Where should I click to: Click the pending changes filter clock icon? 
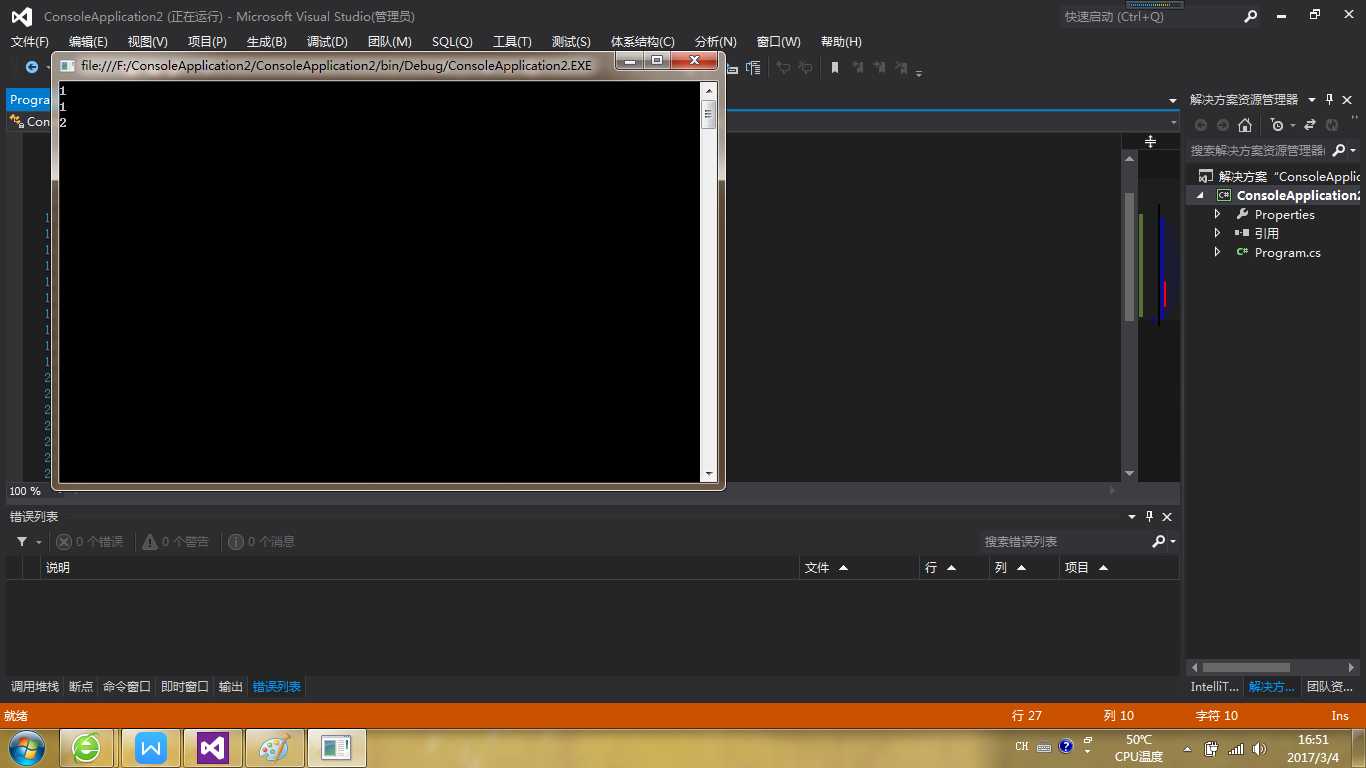tap(1277, 125)
